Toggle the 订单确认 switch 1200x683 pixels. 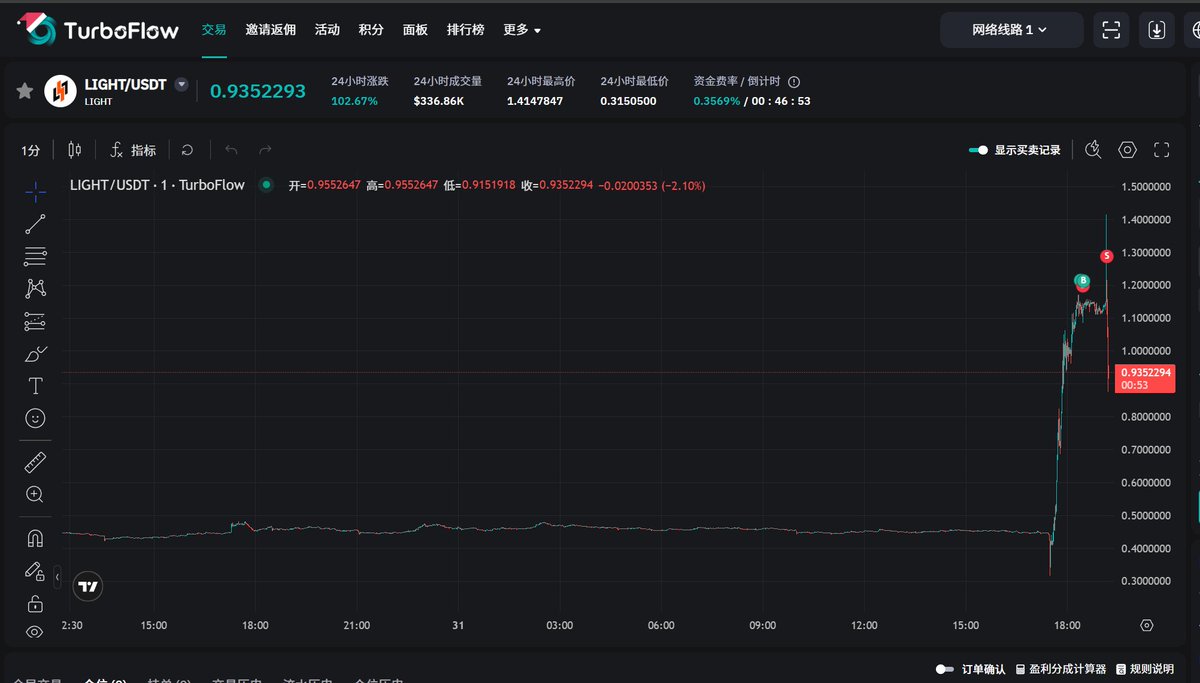(945, 669)
